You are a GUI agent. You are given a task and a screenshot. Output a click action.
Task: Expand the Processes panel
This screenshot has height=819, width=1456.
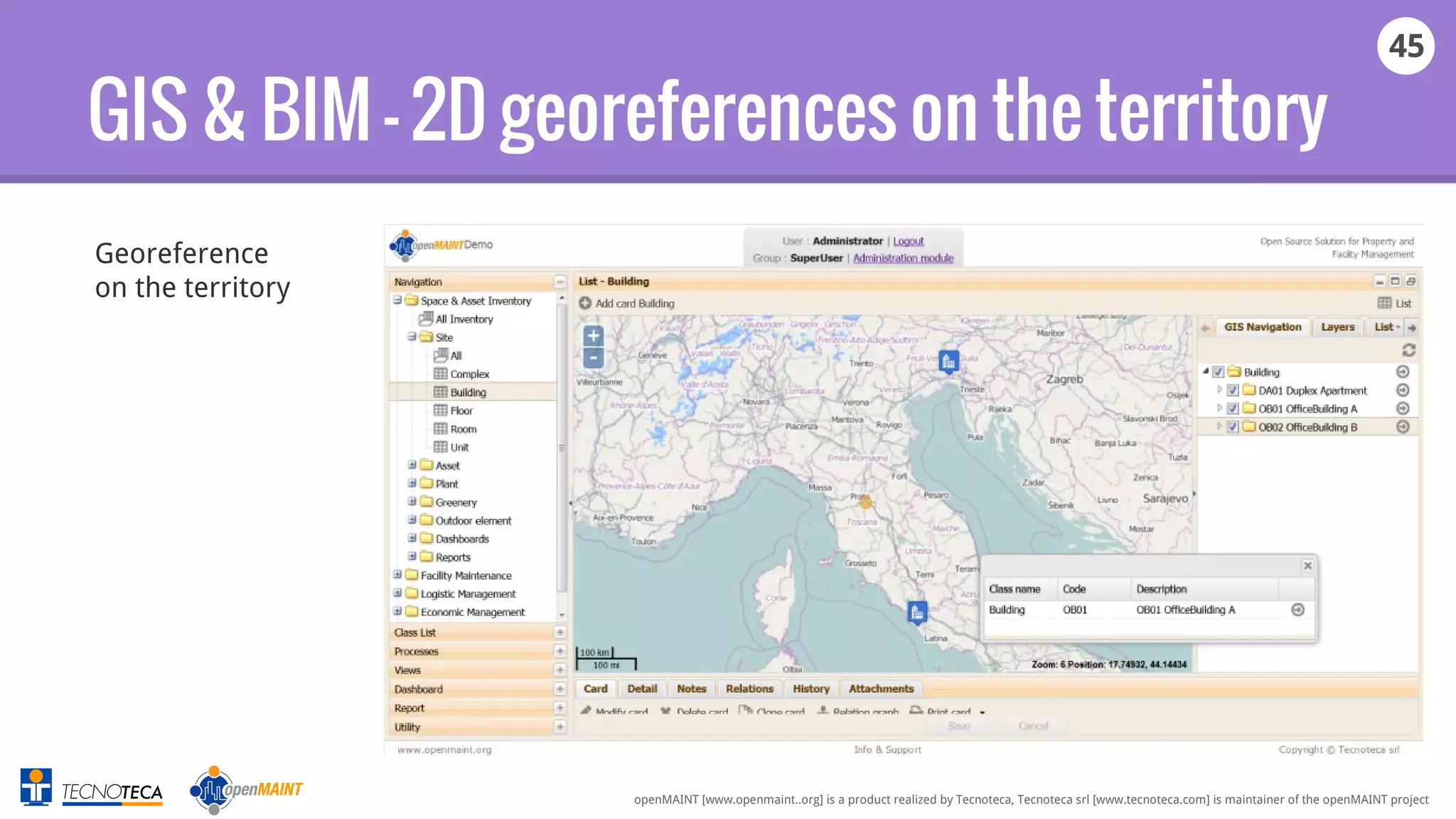tap(560, 651)
